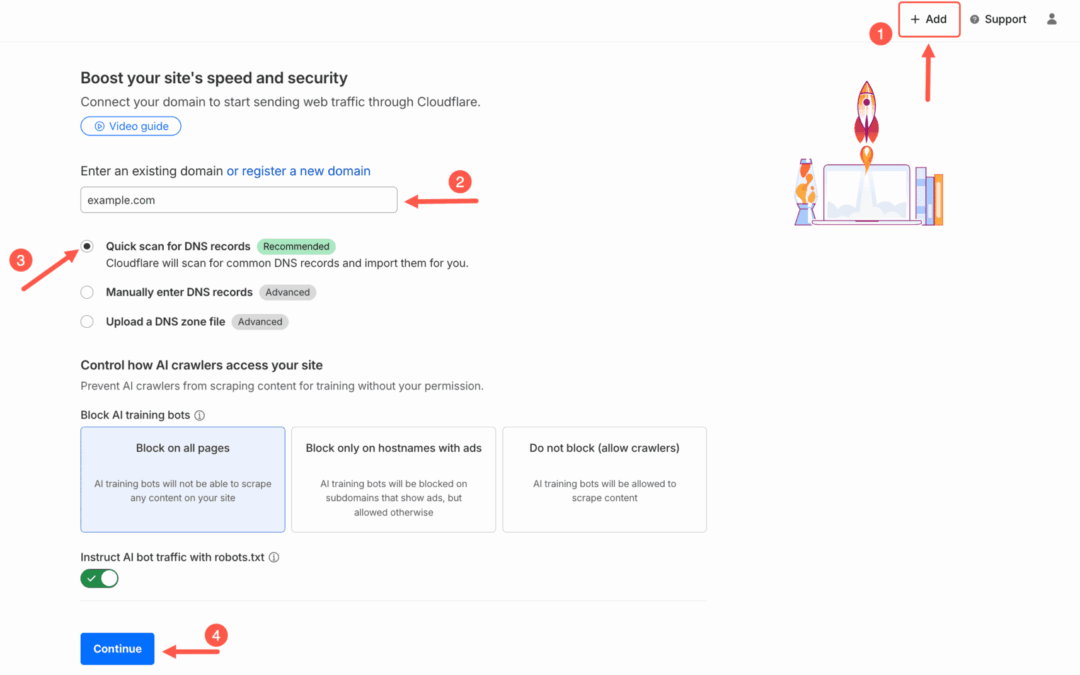
Task: Select Block only on hostnames with ads
Action: tap(393, 479)
